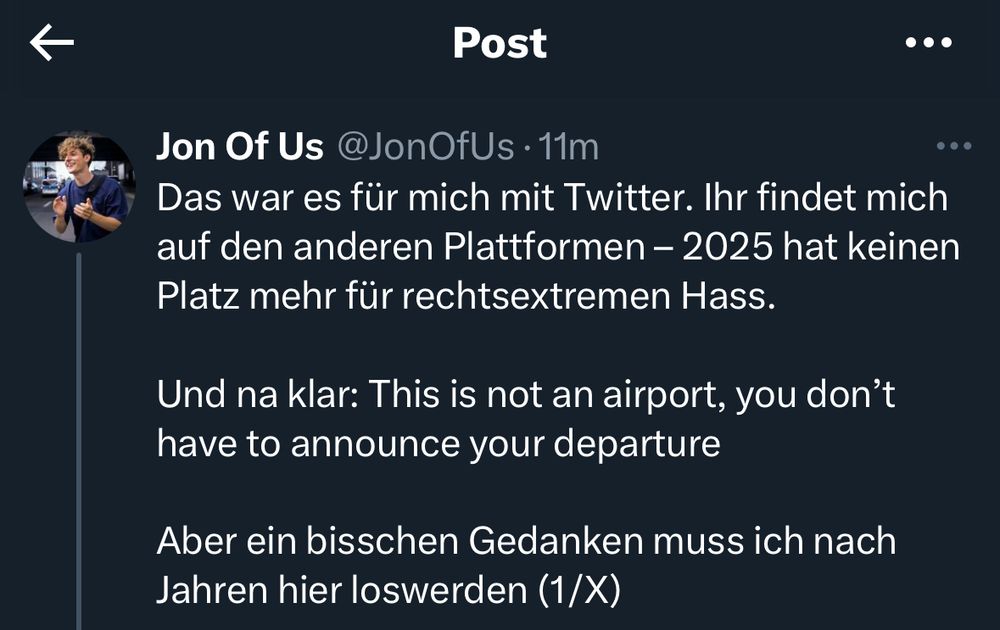The image size is (1000, 630).
Task: Click the 11m timestamp
Action: pos(568,148)
